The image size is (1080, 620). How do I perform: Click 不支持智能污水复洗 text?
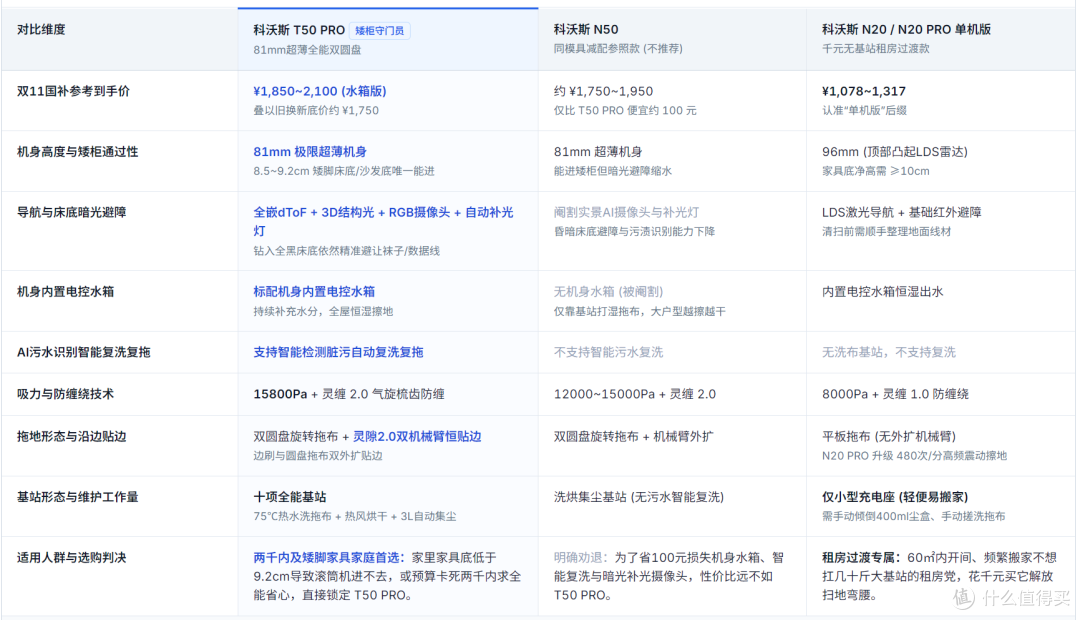[608, 352]
